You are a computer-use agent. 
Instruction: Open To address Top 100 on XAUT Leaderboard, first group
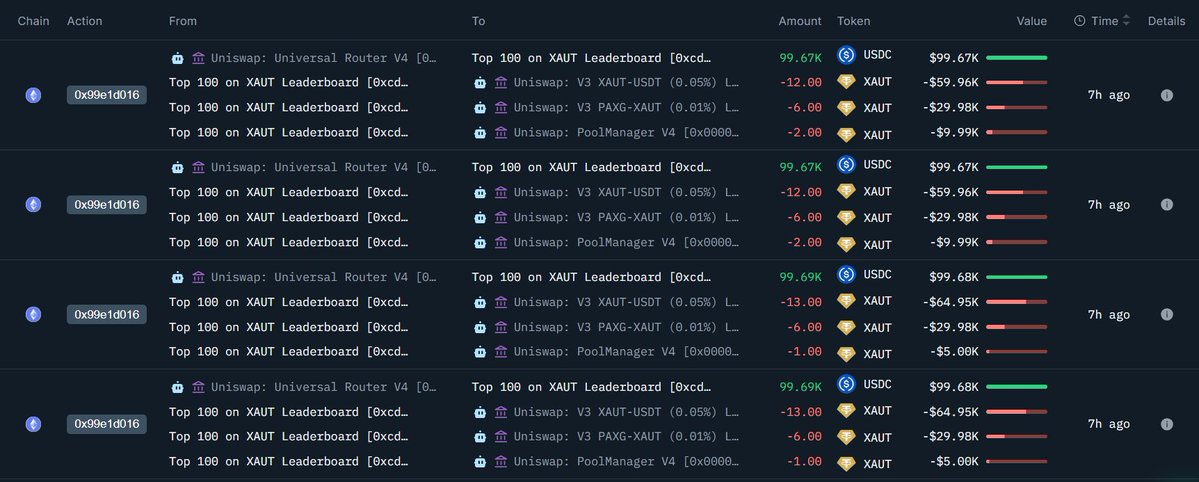[592, 57]
